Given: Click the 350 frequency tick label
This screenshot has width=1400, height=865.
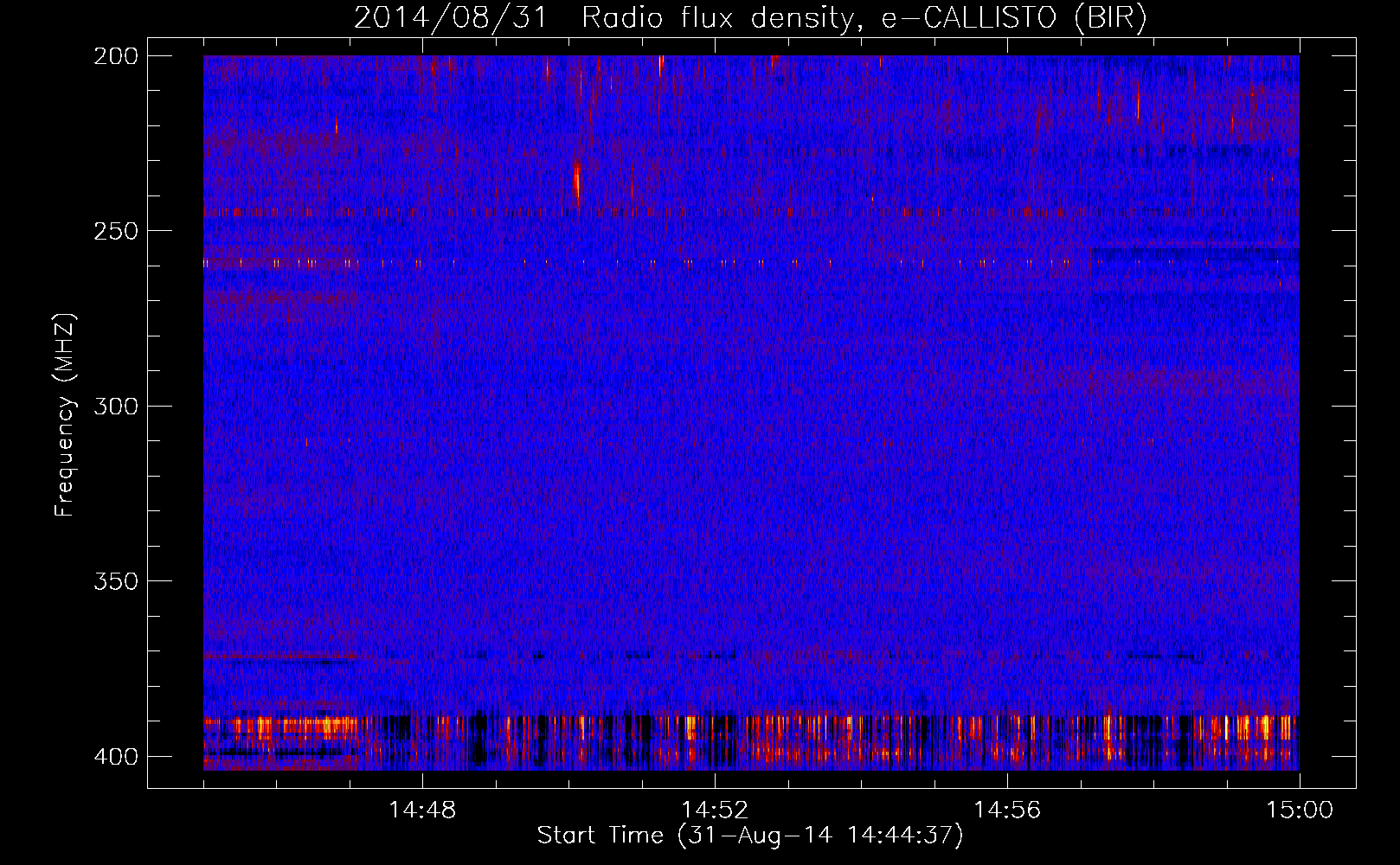Looking at the screenshot, I should point(116,581).
